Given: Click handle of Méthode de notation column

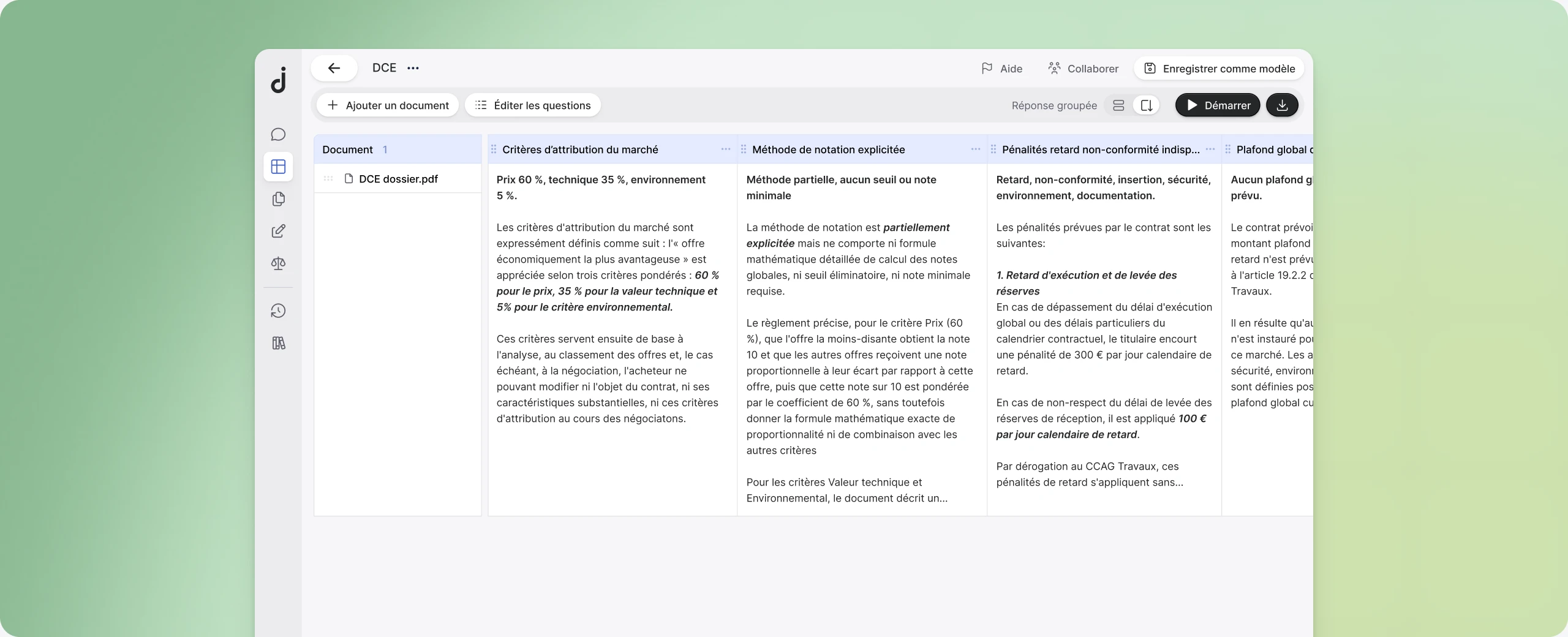Looking at the screenshot, I should [744, 149].
